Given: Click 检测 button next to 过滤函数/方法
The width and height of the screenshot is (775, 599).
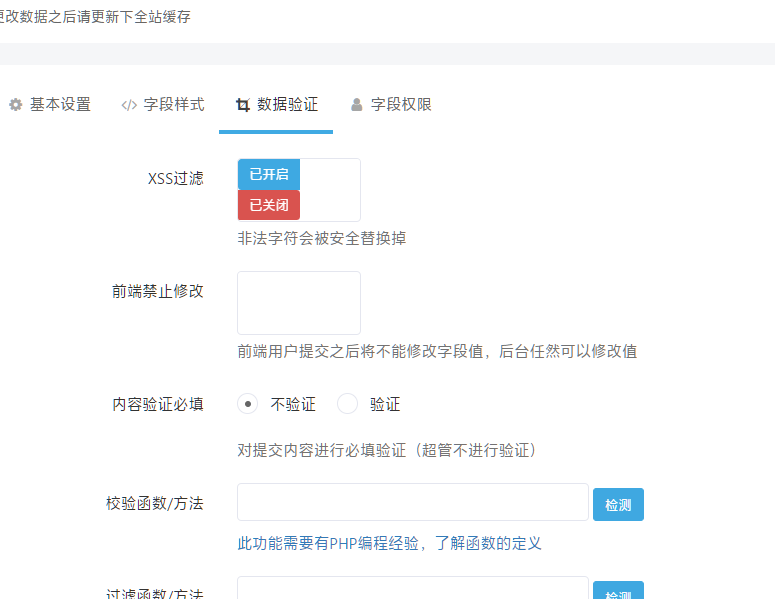Looking at the screenshot, I should [x=618, y=590].
